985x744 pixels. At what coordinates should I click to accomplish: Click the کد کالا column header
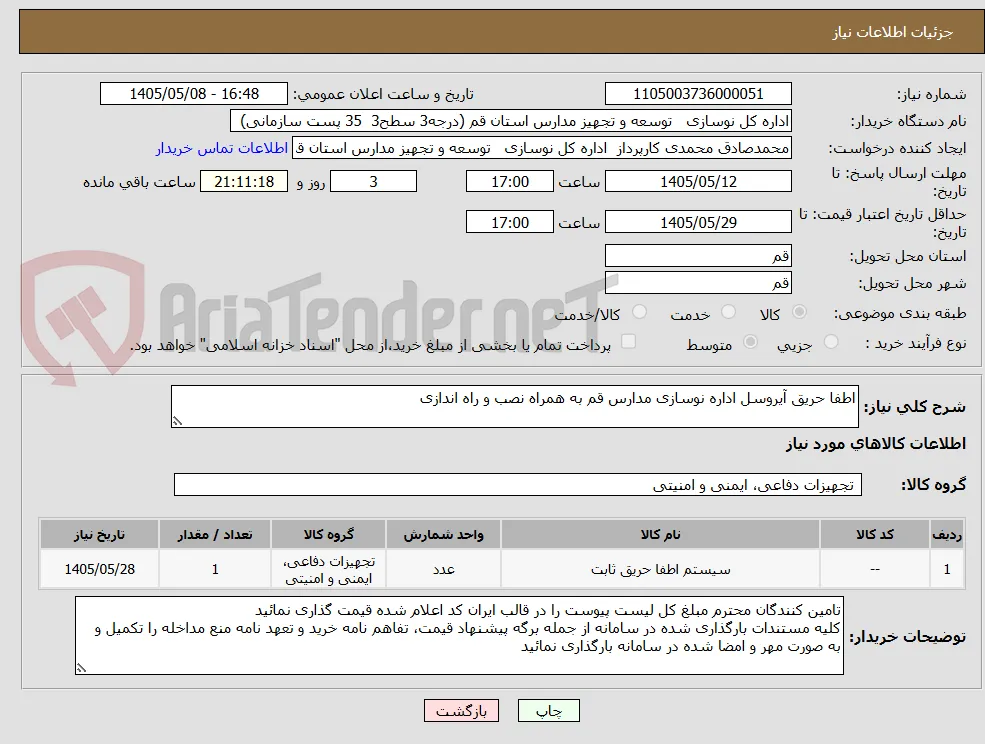(875, 535)
